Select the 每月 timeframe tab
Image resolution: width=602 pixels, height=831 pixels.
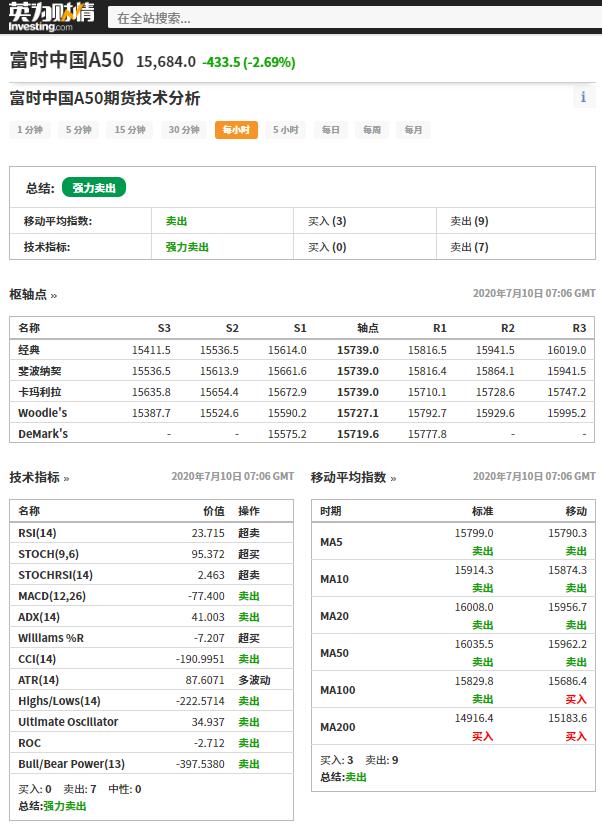pos(413,130)
